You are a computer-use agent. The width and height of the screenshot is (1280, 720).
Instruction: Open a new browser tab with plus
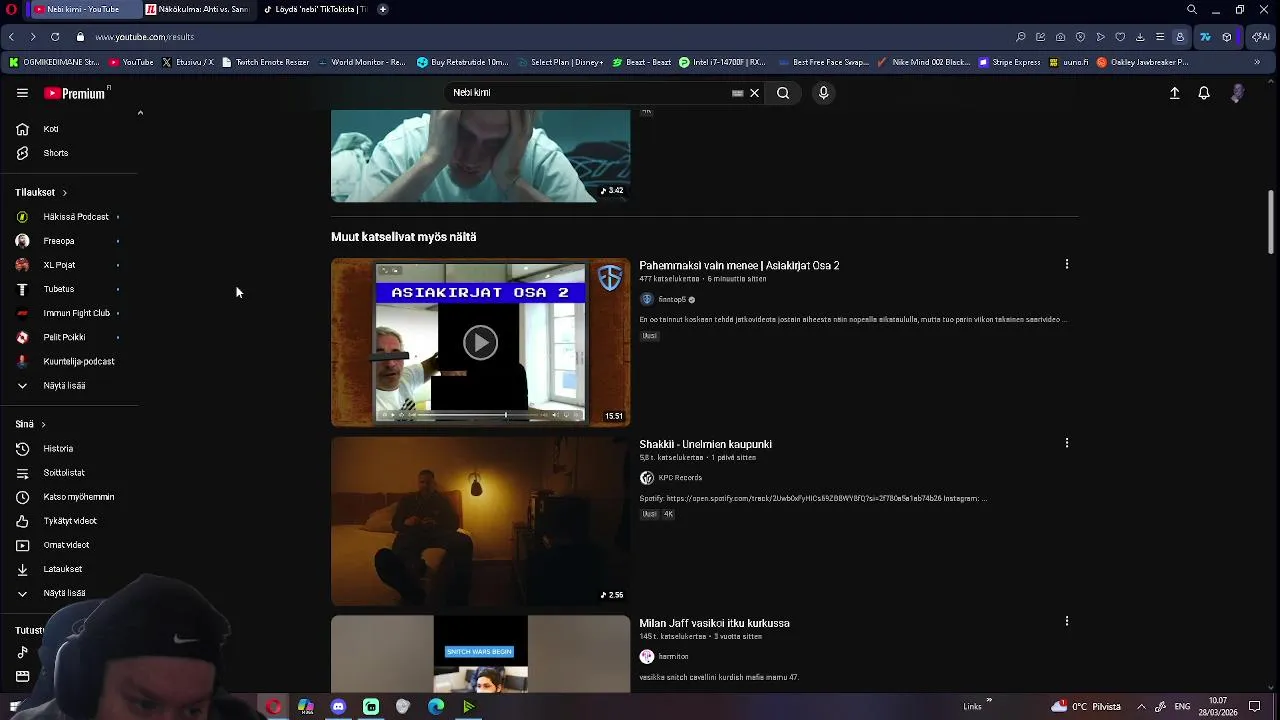(x=383, y=9)
